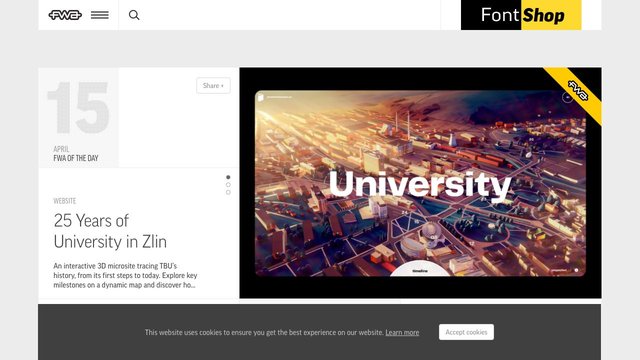Open the search magnifier icon
This screenshot has width=640, height=360.
click(134, 15)
